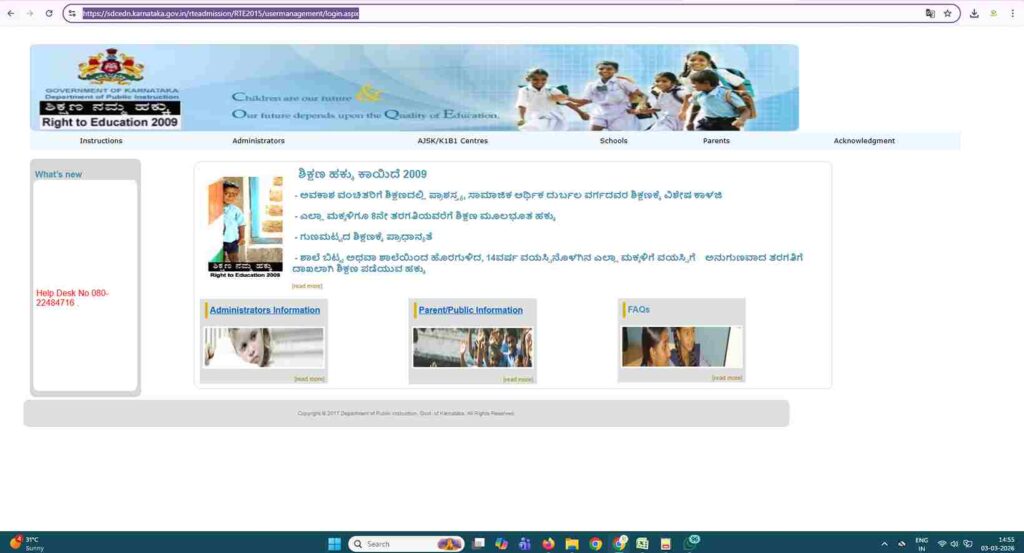The image size is (1024, 553).
Task: Open the Parent/Public Information link
Action: tap(470, 310)
